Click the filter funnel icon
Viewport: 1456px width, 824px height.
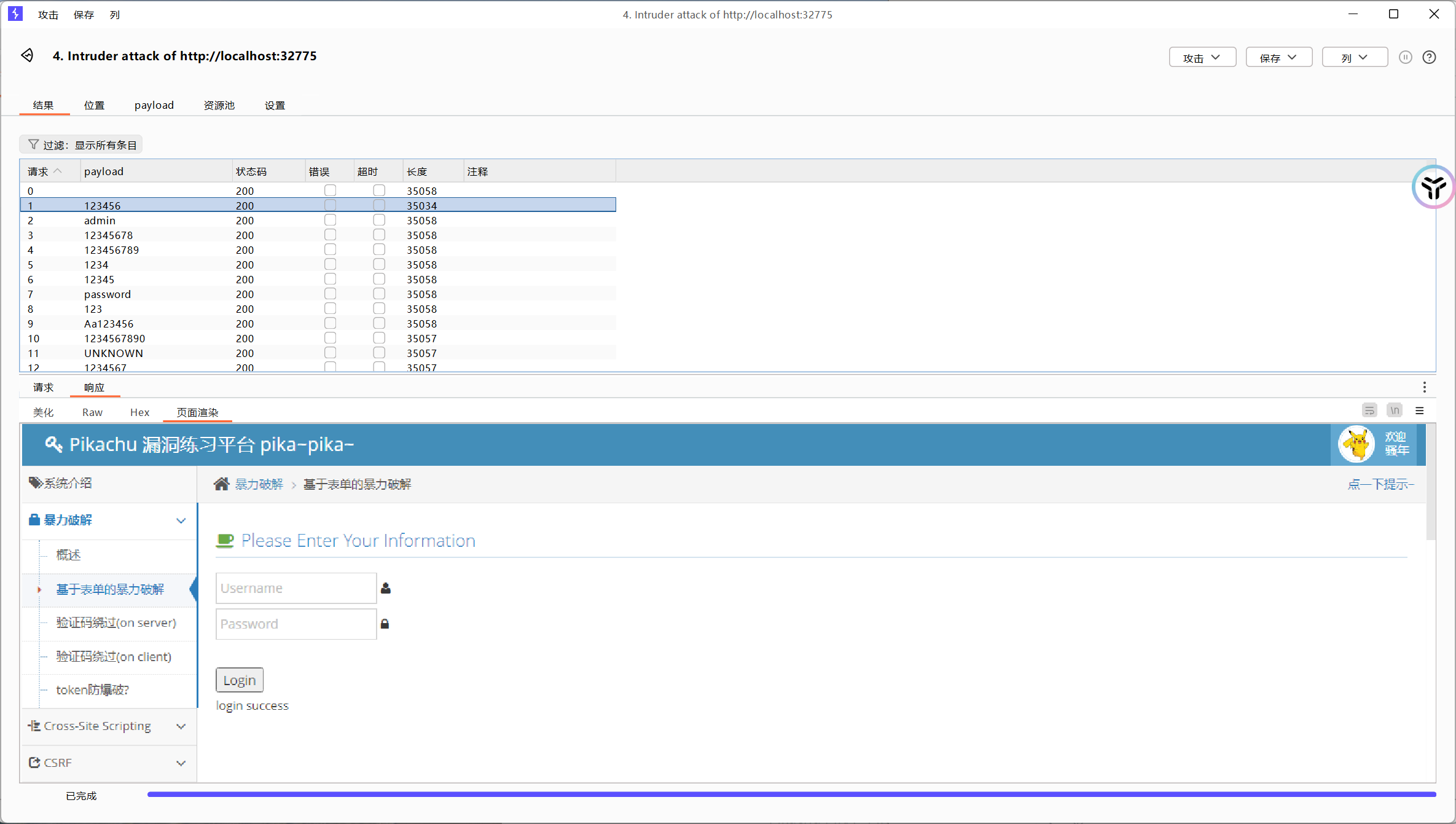click(x=33, y=144)
